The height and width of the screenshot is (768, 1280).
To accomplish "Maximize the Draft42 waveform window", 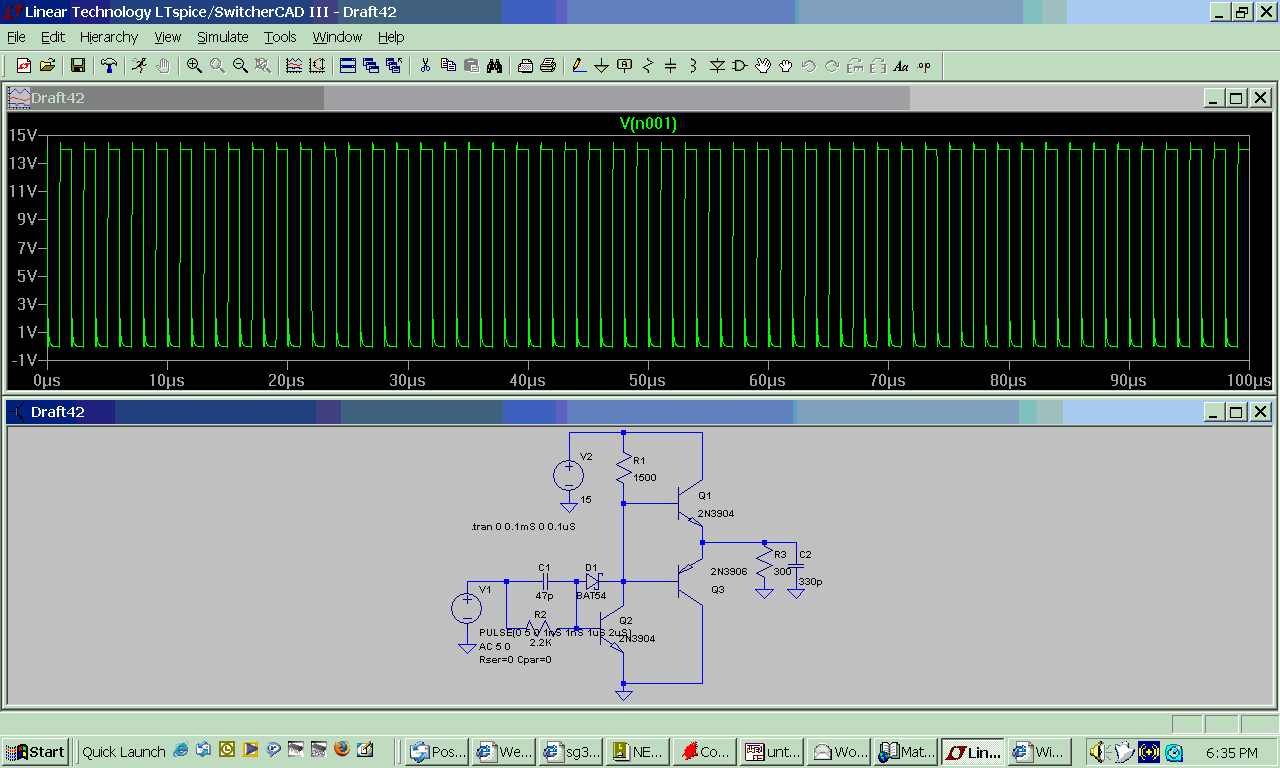I will click(1236, 98).
